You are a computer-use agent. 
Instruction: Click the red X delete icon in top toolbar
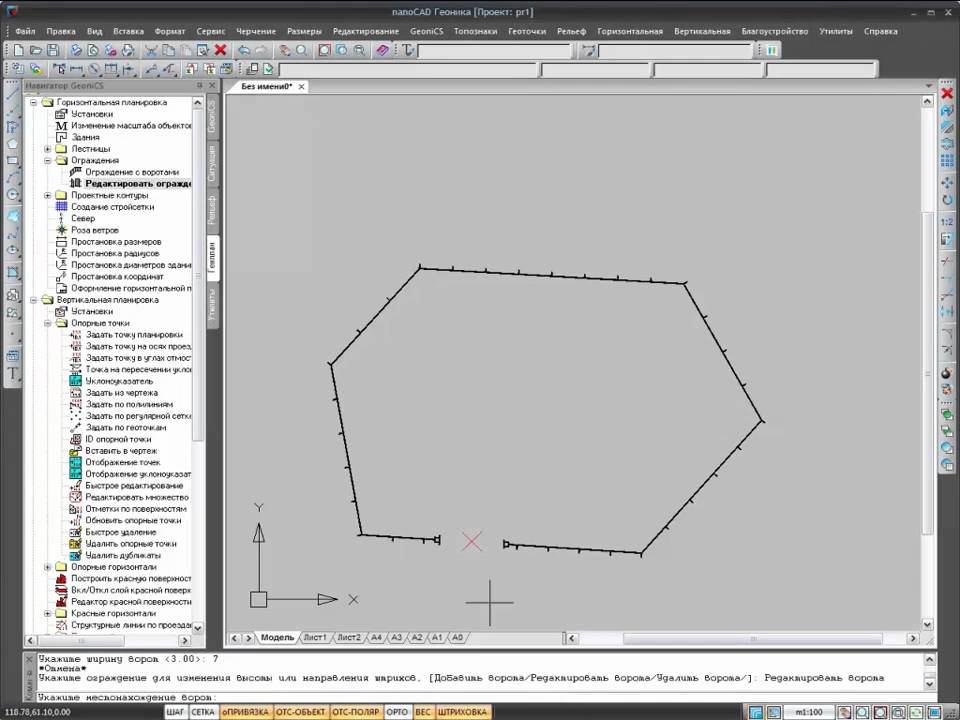220,50
